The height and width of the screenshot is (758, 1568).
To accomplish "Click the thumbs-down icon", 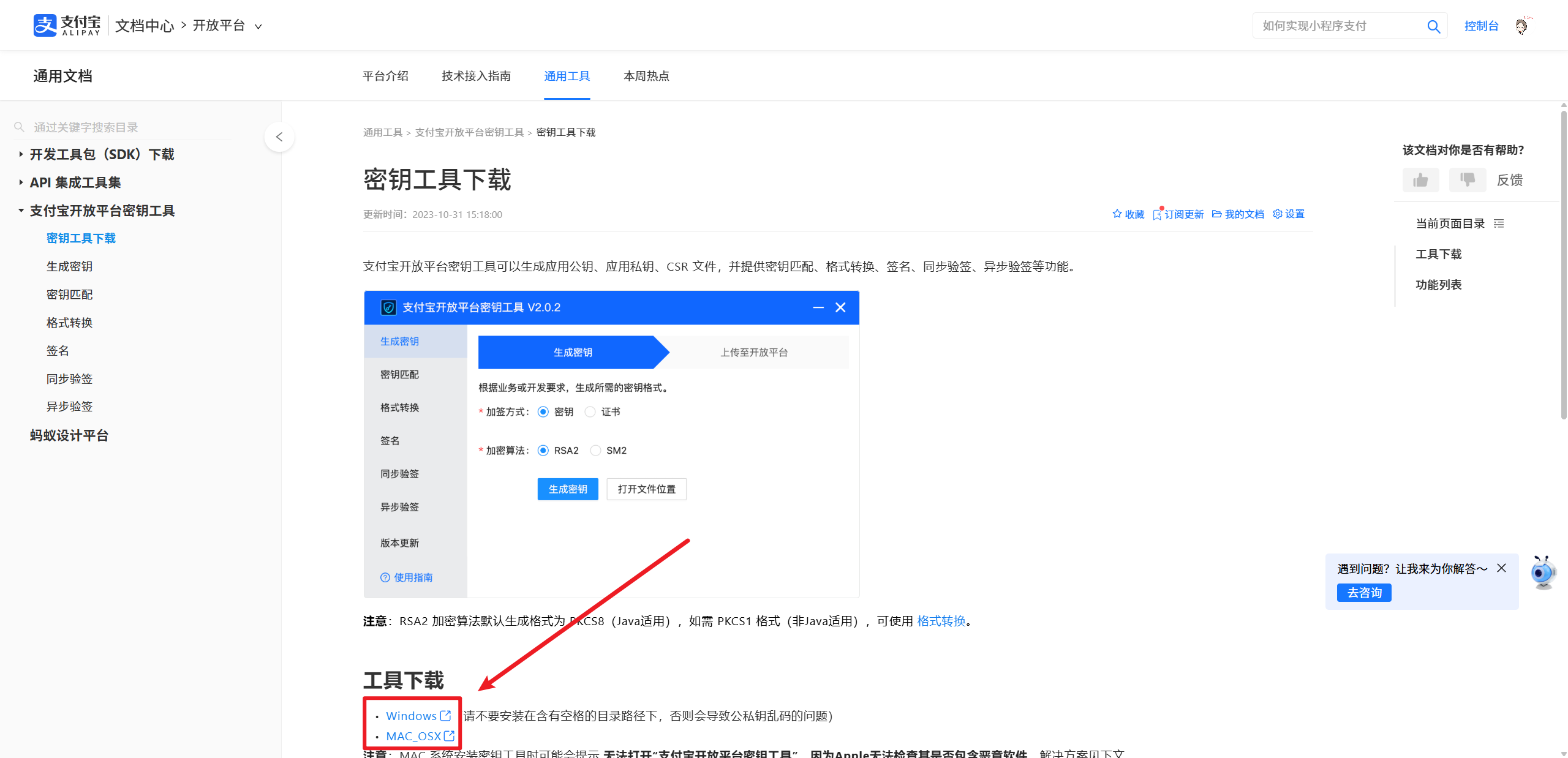I will [1467, 179].
